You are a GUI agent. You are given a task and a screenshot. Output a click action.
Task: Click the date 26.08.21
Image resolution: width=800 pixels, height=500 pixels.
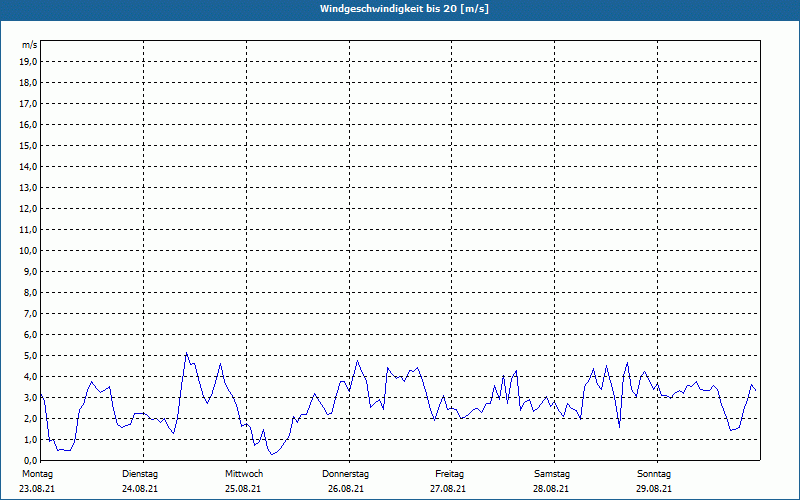(x=346, y=489)
